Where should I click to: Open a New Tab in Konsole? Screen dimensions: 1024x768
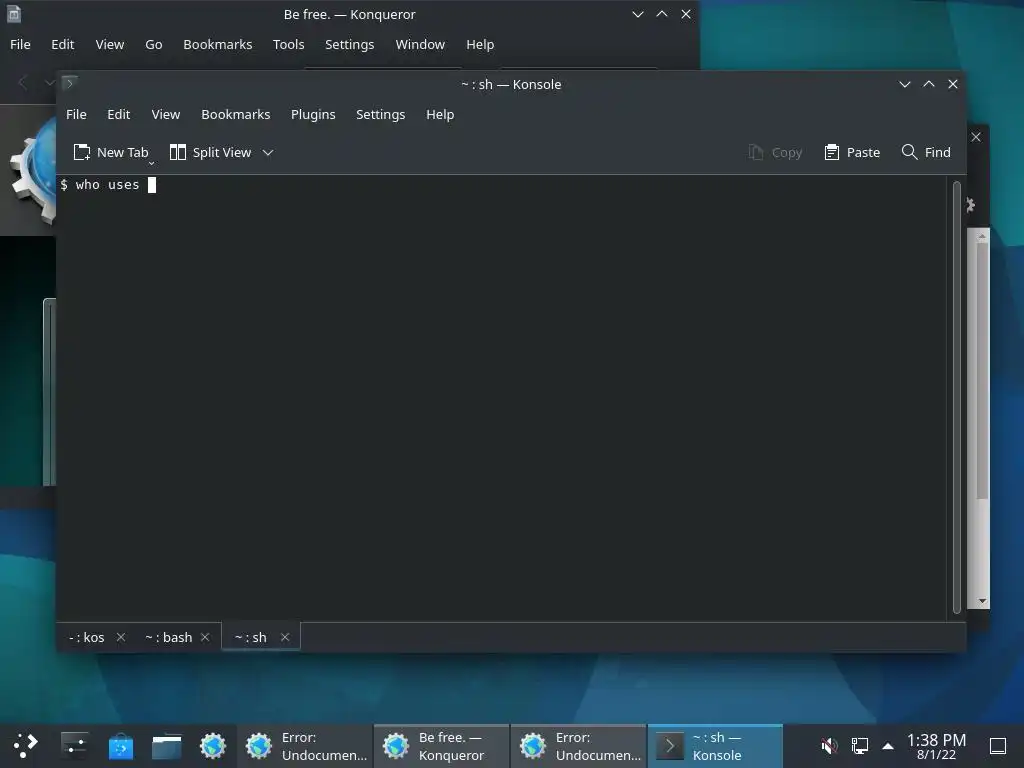111,153
